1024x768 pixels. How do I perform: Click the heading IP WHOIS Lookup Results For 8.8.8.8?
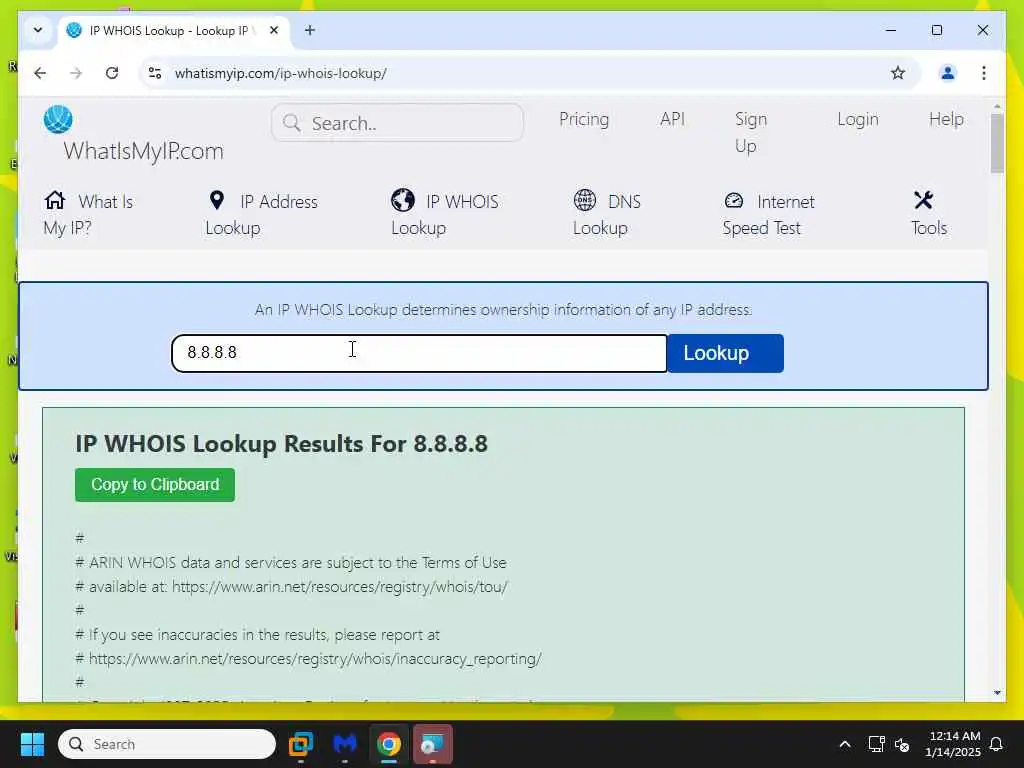click(x=281, y=443)
